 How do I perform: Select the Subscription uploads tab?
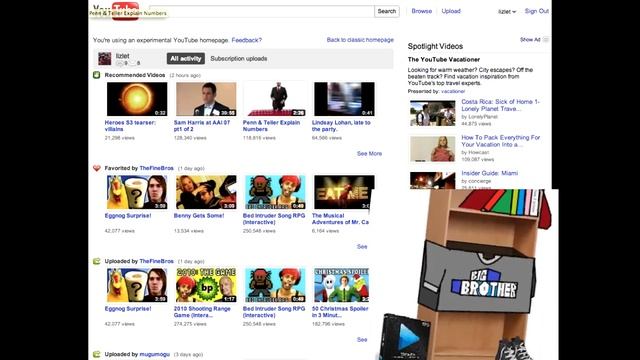coord(239,58)
